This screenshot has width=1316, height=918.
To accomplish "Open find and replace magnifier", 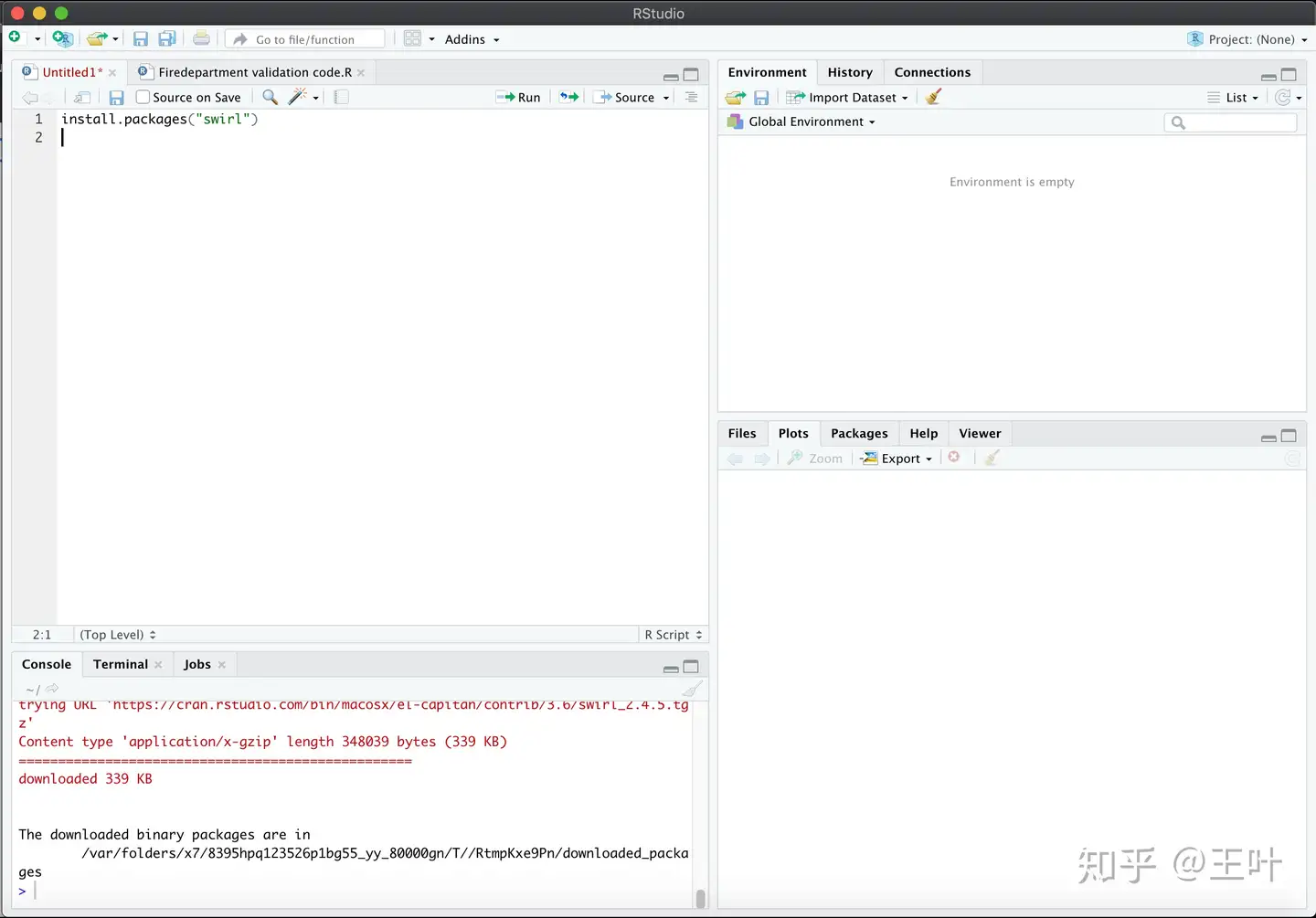I will point(270,97).
